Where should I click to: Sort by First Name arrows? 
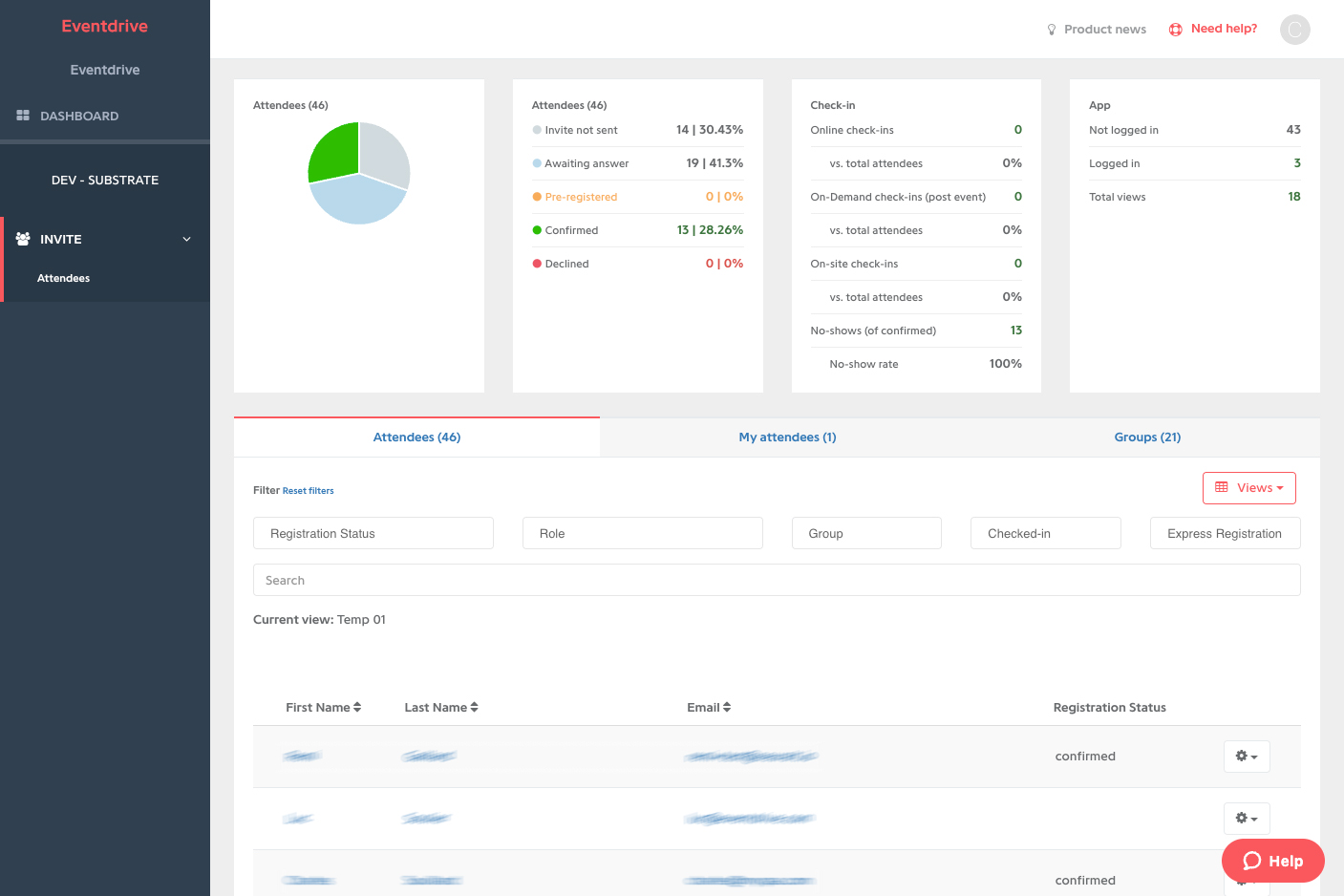tap(357, 708)
